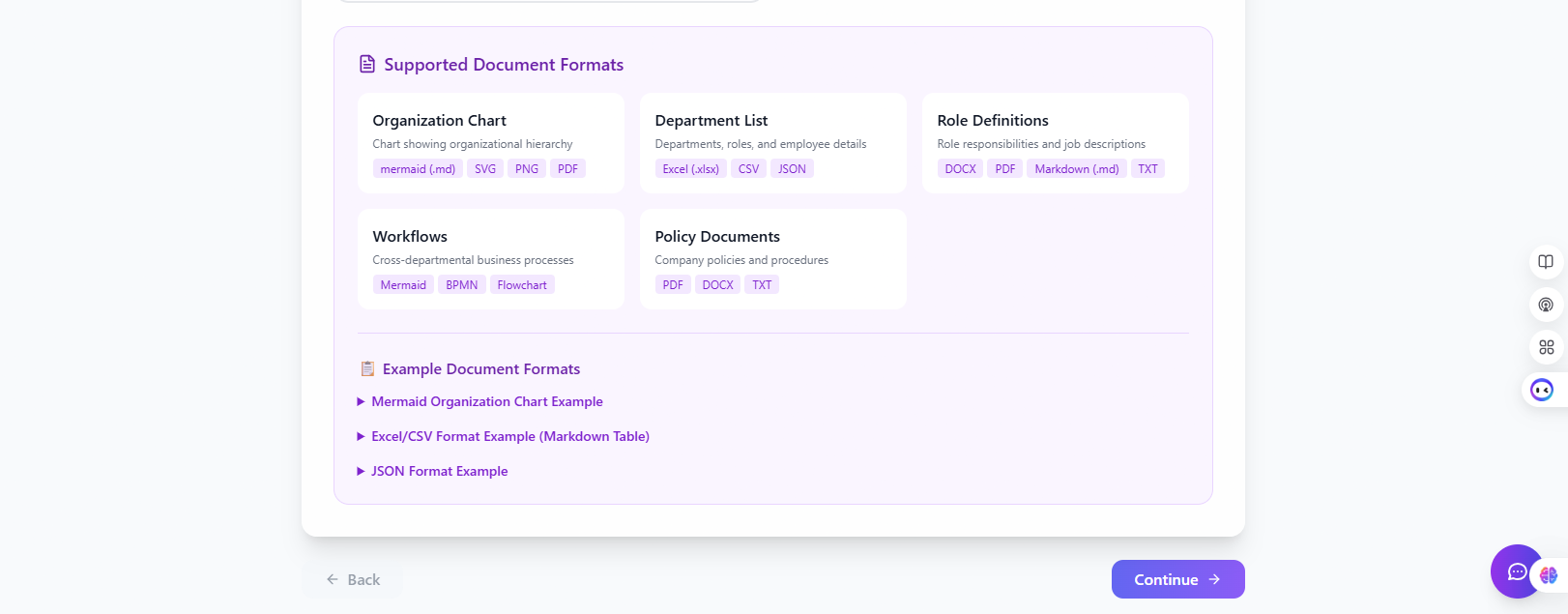Click the PNG format tag
This screenshot has height=614, width=1568.
tap(527, 168)
